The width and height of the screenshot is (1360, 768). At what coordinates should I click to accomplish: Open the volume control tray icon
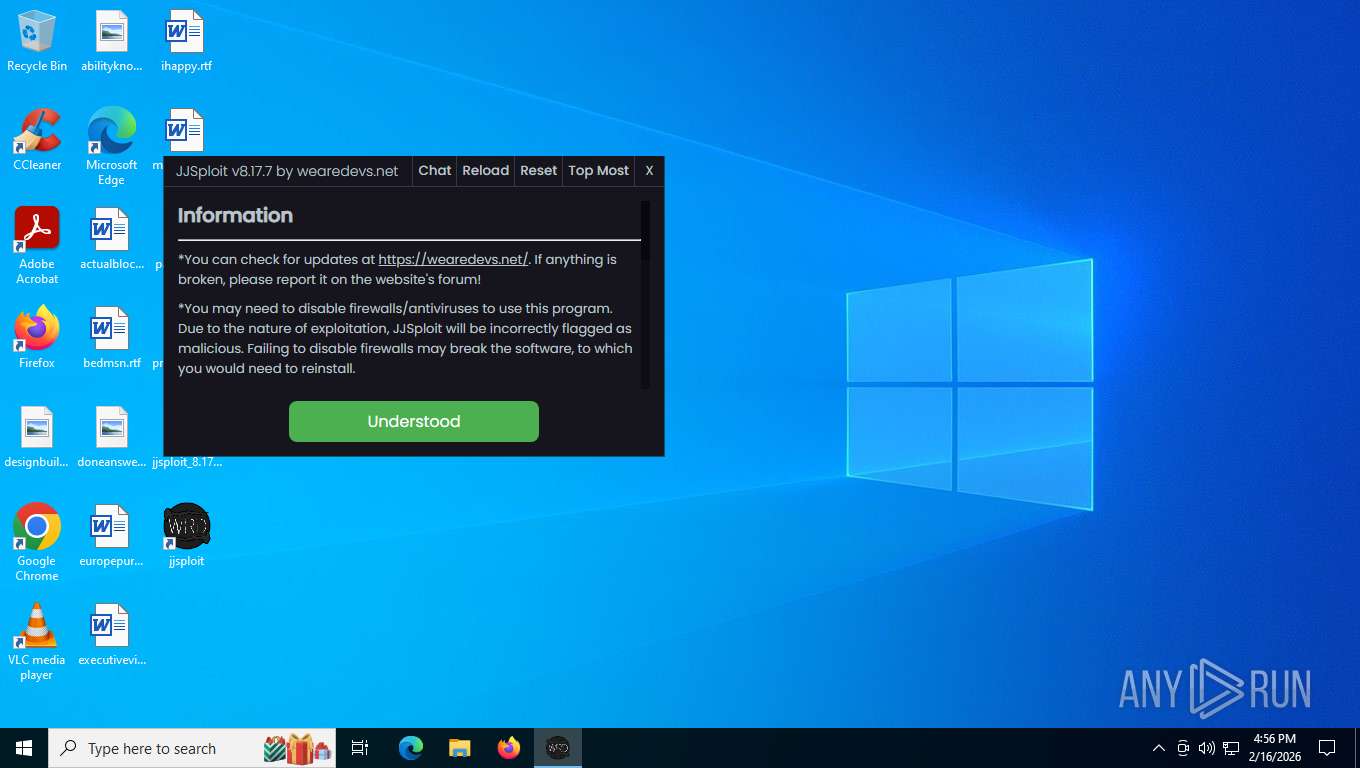click(x=1207, y=748)
